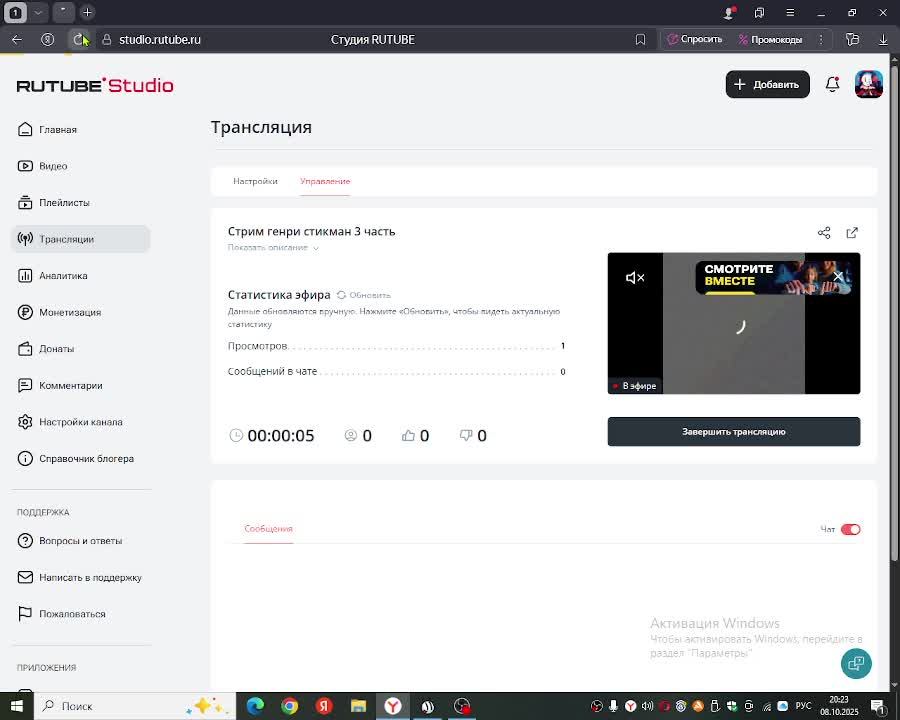This screenshot has width=900, height=720.
Task: Click the Сообщений в чате row
Action: coord(397,371)
